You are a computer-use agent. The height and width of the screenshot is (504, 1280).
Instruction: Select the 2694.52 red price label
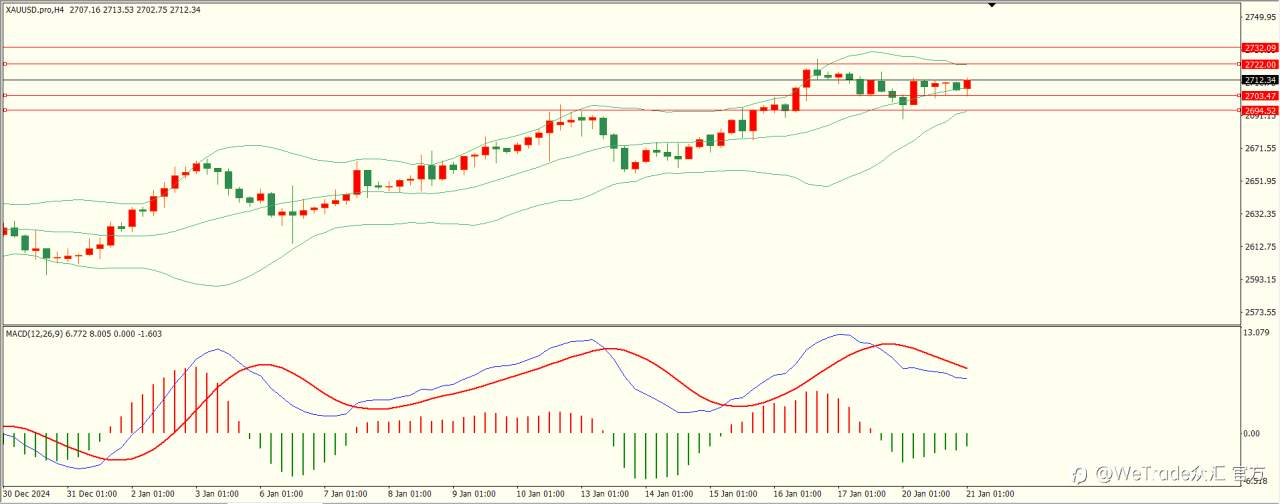click(1259, 111)
